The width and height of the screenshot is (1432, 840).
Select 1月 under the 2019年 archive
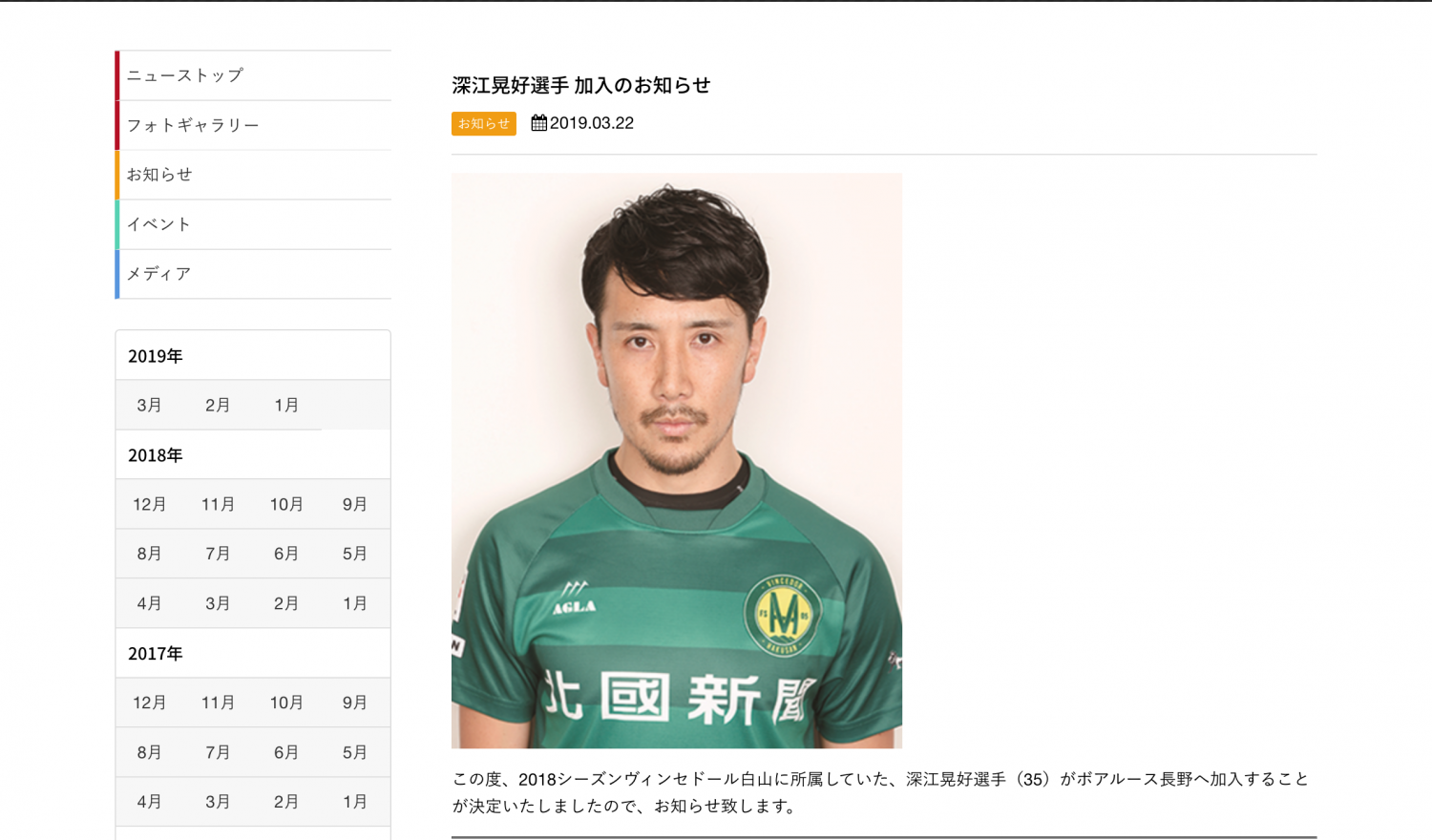[287, 406]
